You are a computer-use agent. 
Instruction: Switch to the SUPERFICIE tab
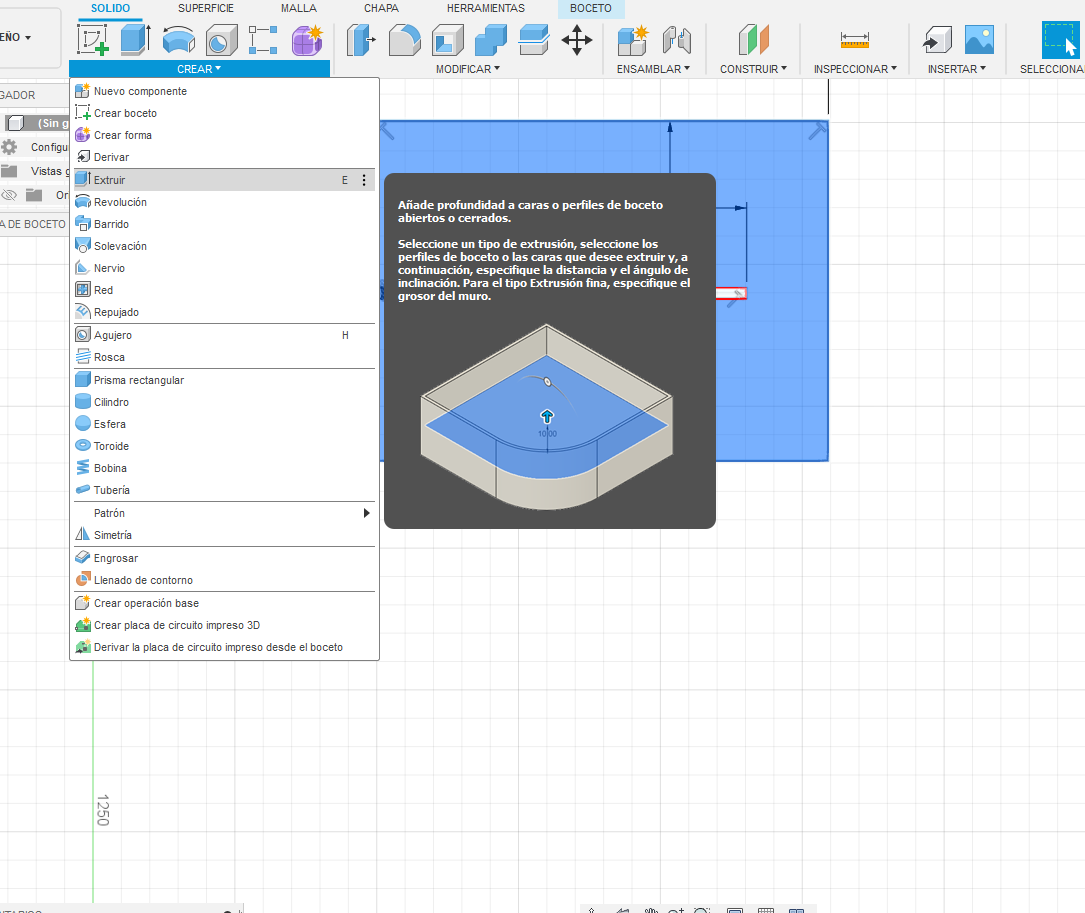[206, 8]
